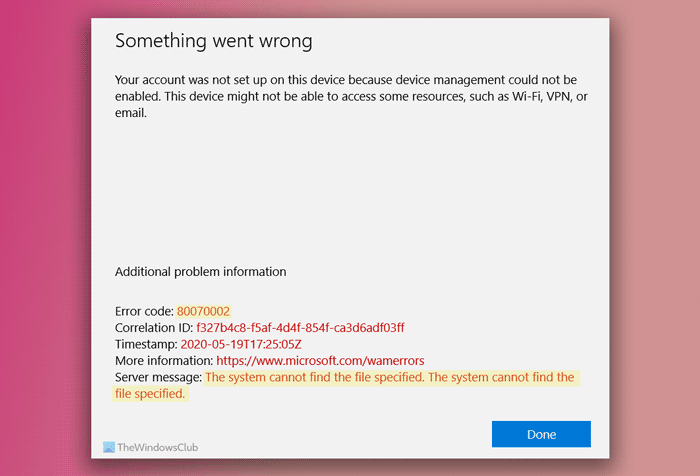Click the "Error code:" label

pyautogui.click(x=145, y=312)
